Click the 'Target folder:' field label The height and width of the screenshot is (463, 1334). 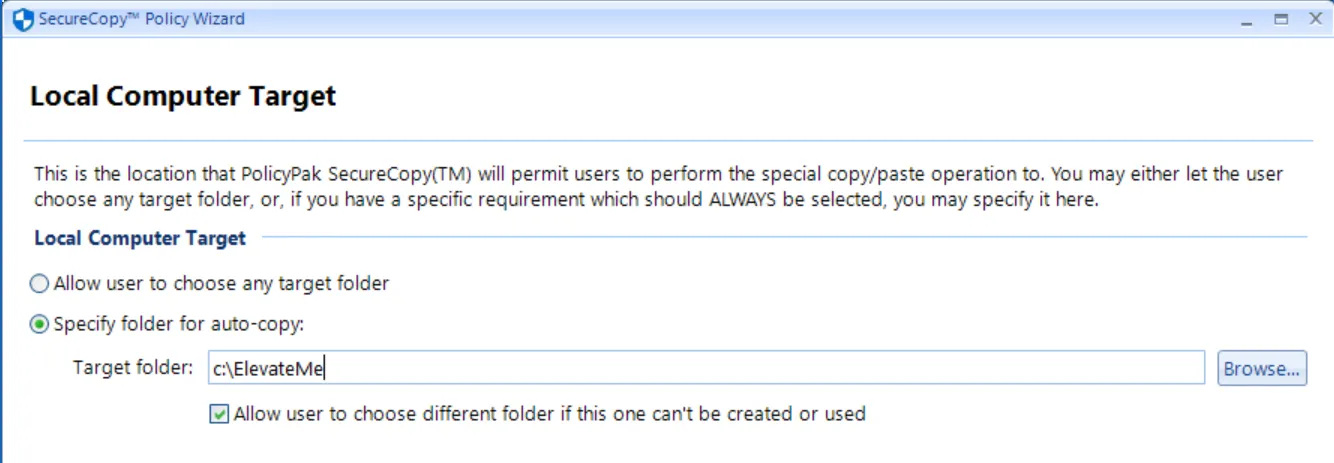133,368
